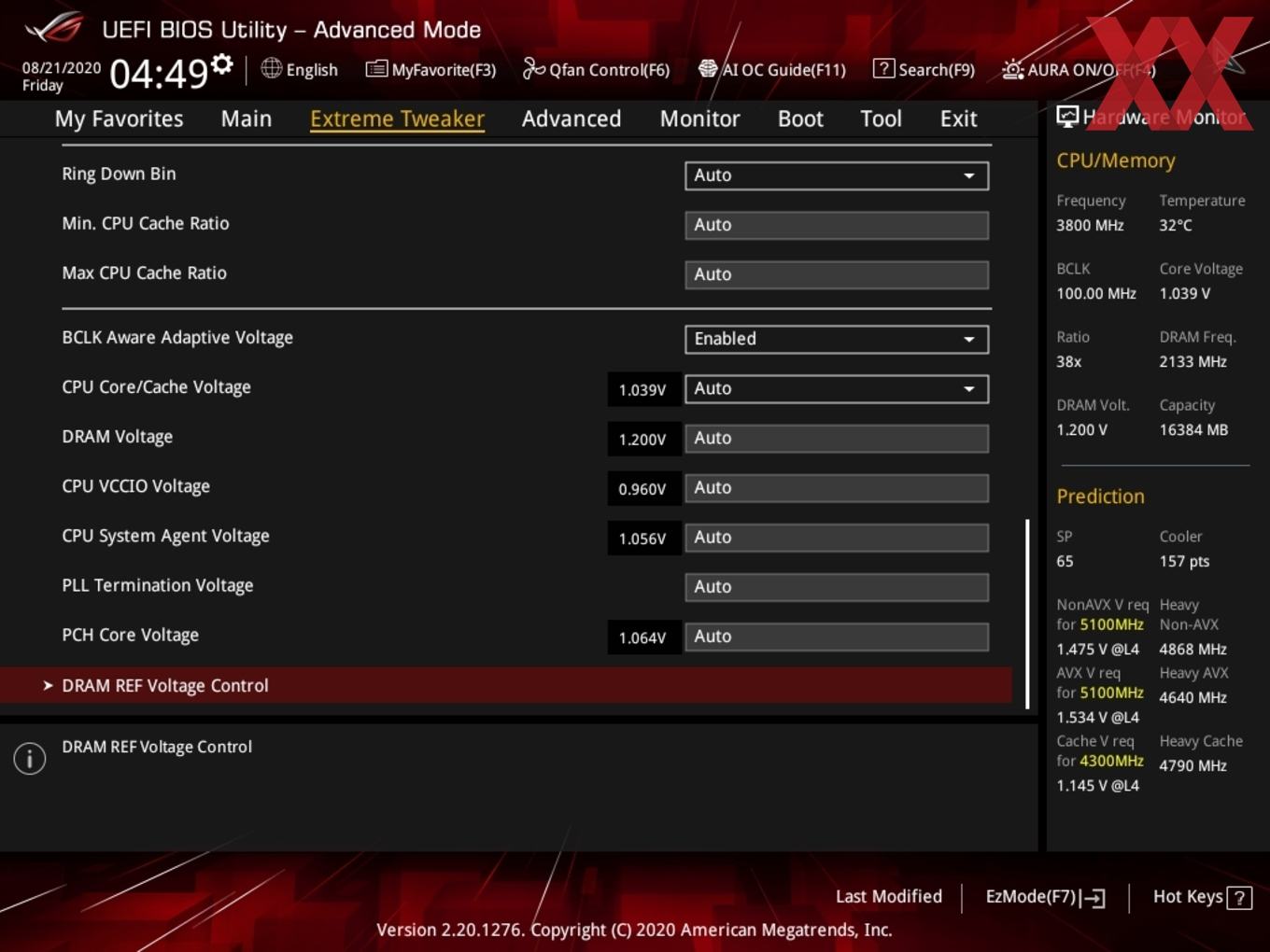The width and height of the screenshot is (1270, 952).
Task: Open the My Favorites tab
Action: click(119, 119)
